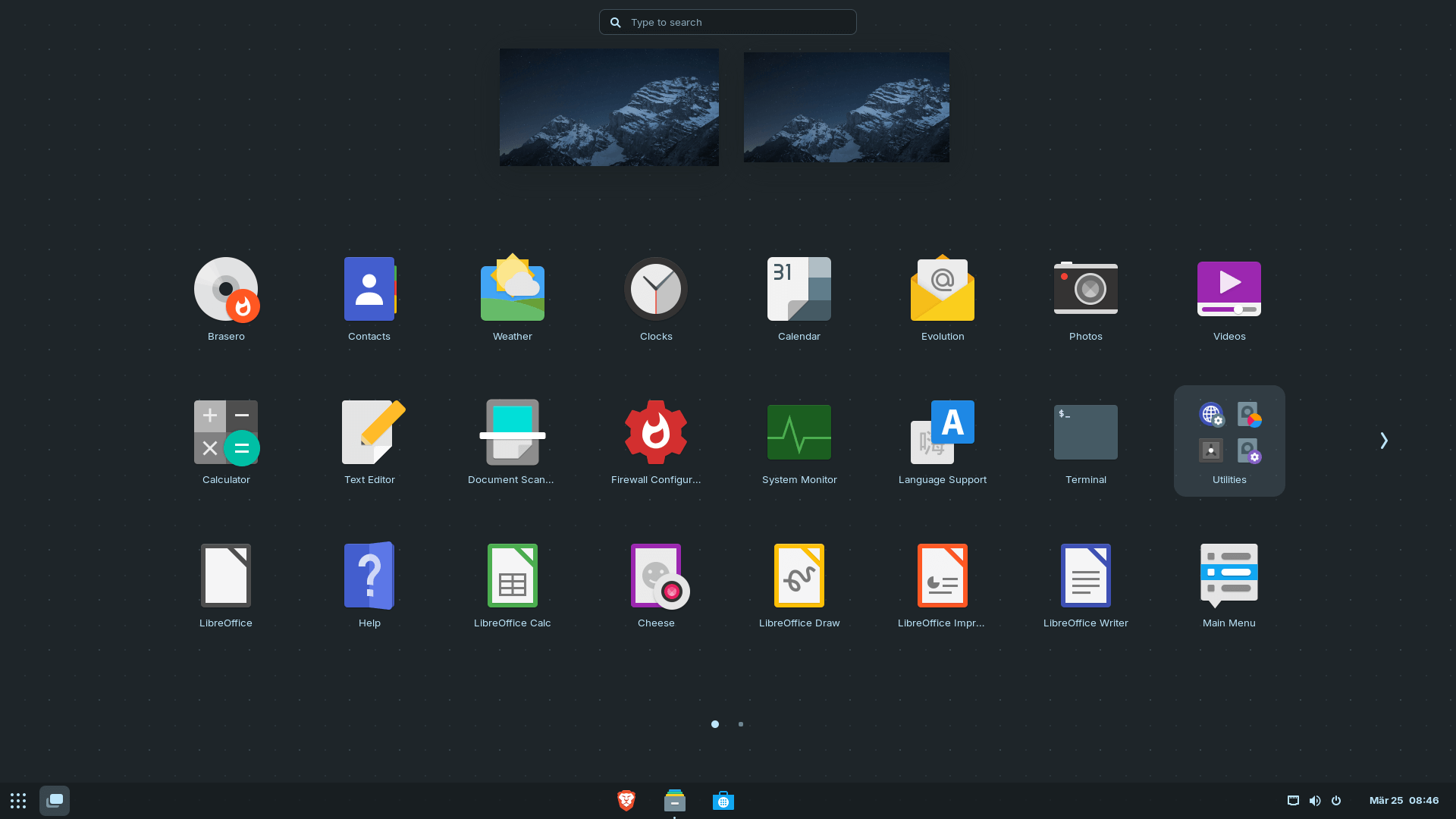This screenshot has height=819, width=1456.
Task: Jump to the second page using its dot indicator
Action: pos(740,724)
